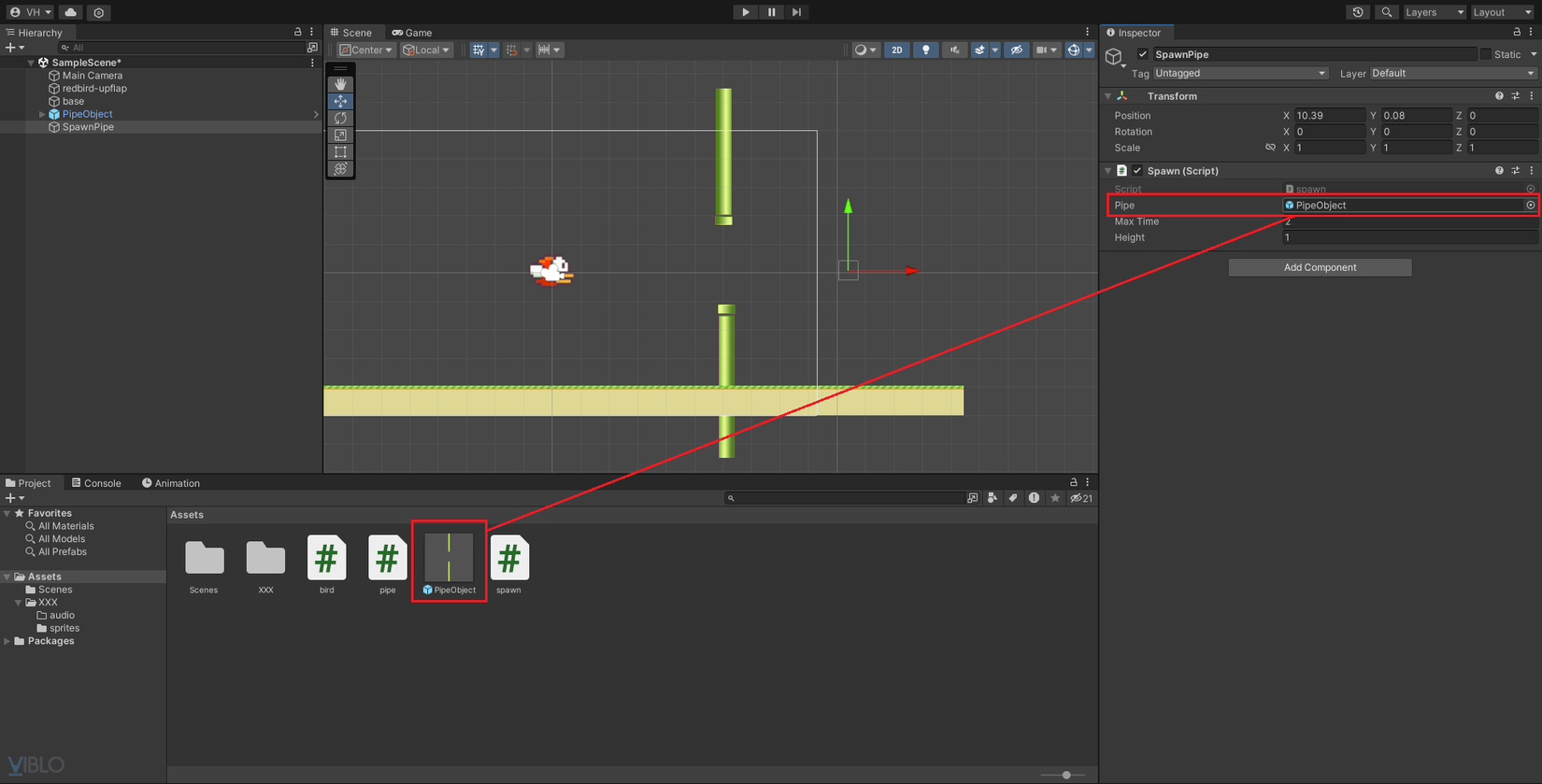Screen dimensions: 1542x784
Task: Collapse the Spawn (Script) component
Action: click(x=1108, y=171)
